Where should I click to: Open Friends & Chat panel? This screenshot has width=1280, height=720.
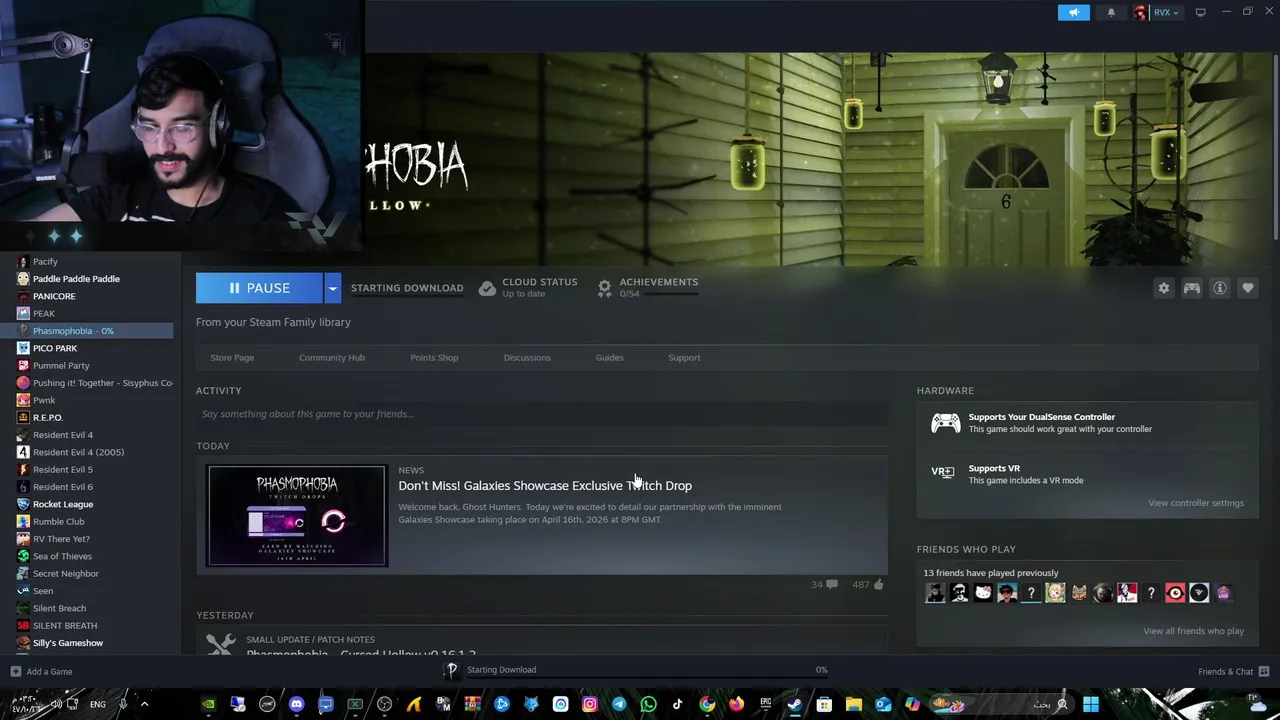pyautogui.click(x=1233, y=671)
